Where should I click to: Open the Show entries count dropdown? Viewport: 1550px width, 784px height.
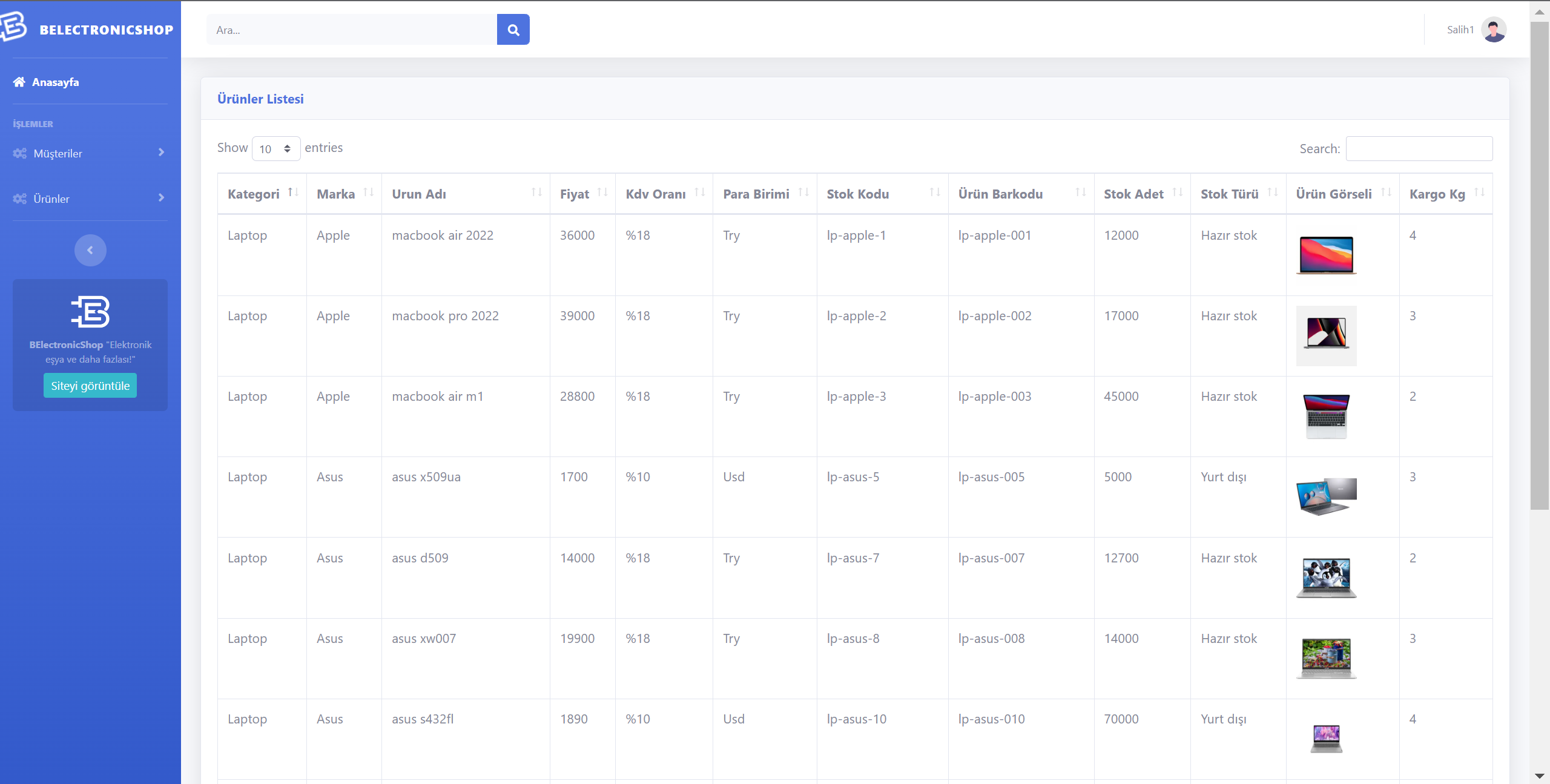(x=275, y=149)
